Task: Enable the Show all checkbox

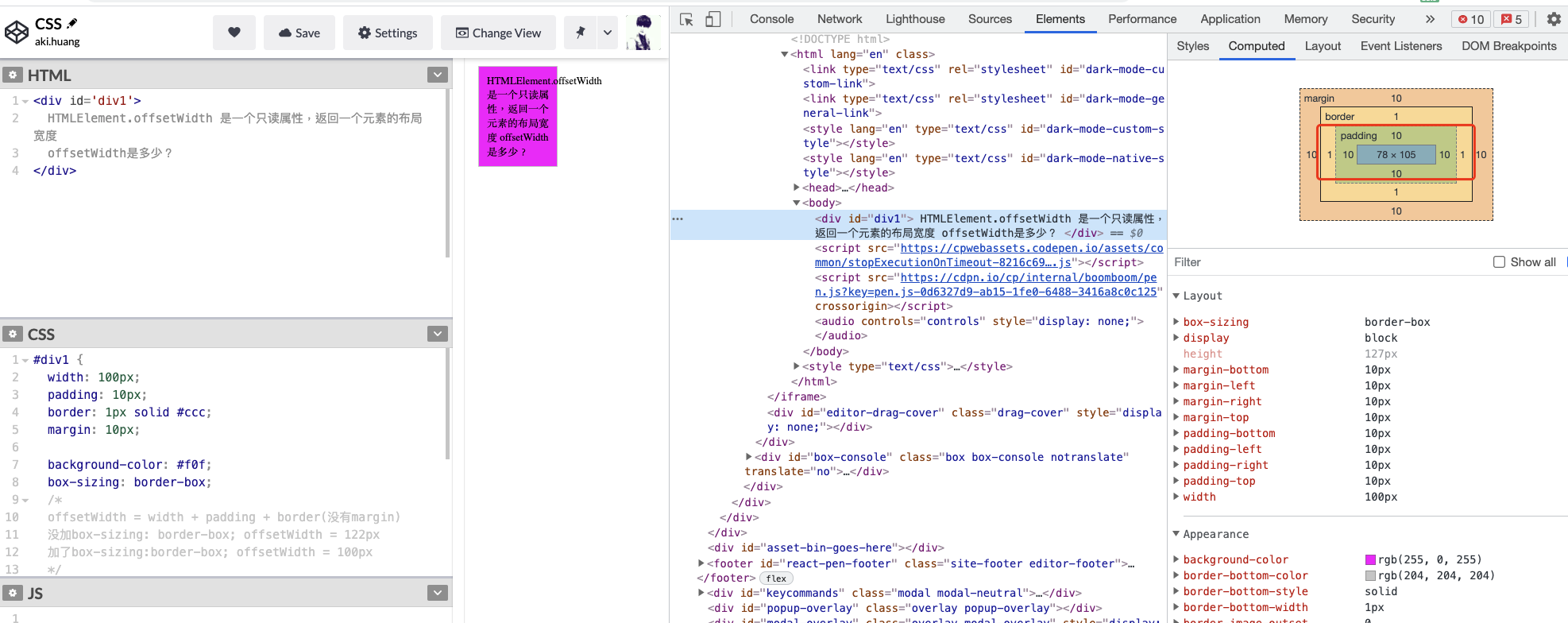Action: 1499,262
